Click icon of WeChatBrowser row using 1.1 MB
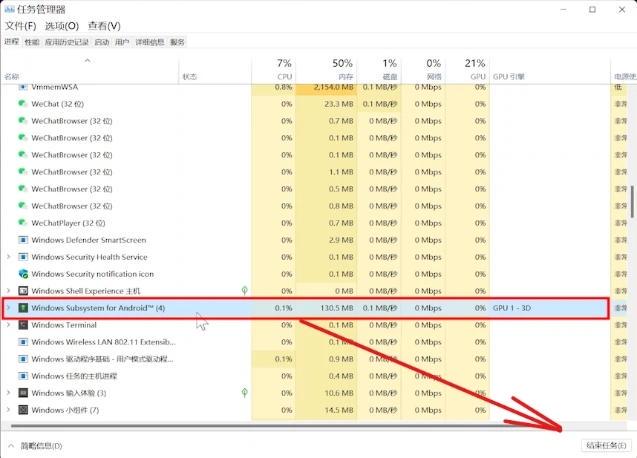The image size is (637, 458). tap(23, 171)
